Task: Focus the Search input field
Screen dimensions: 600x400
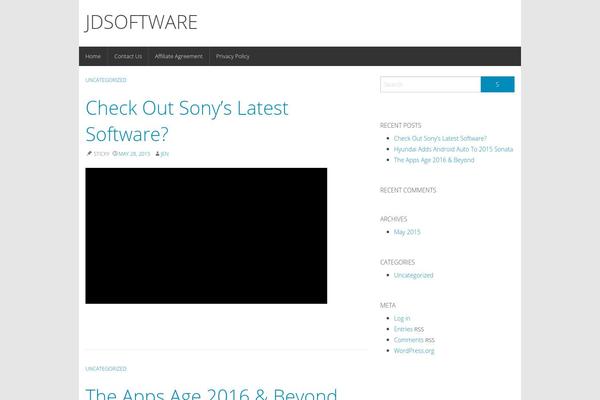Action: (x=430, y=85)
